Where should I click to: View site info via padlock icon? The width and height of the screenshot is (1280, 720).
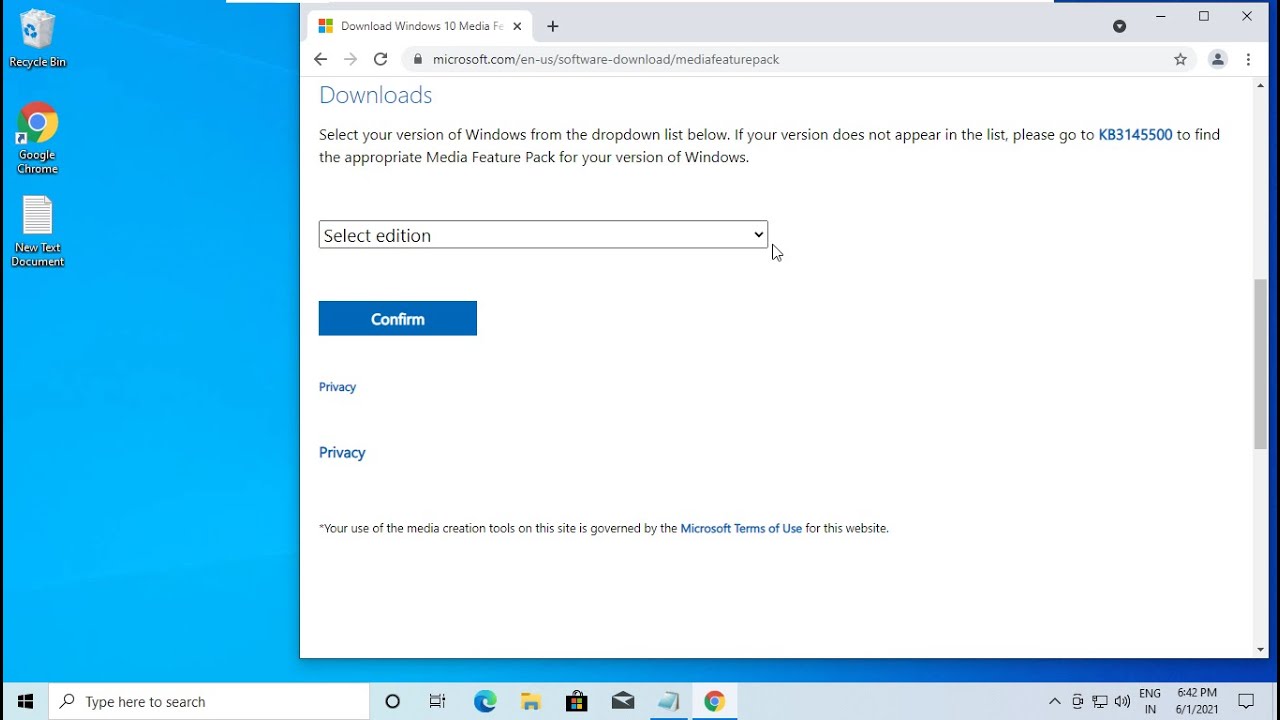click(417, 59)
